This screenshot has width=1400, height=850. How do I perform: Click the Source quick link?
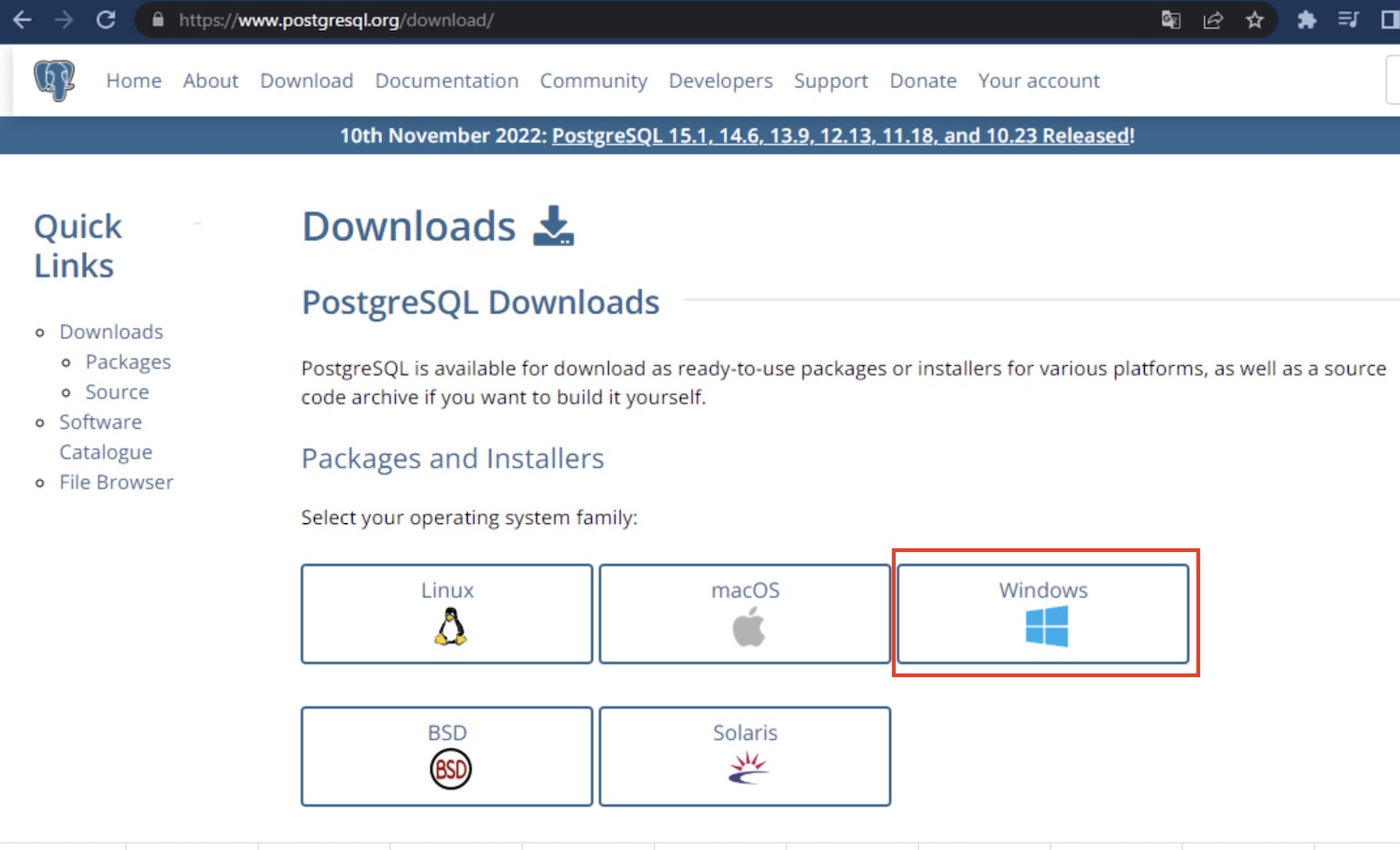coord(117,391)
